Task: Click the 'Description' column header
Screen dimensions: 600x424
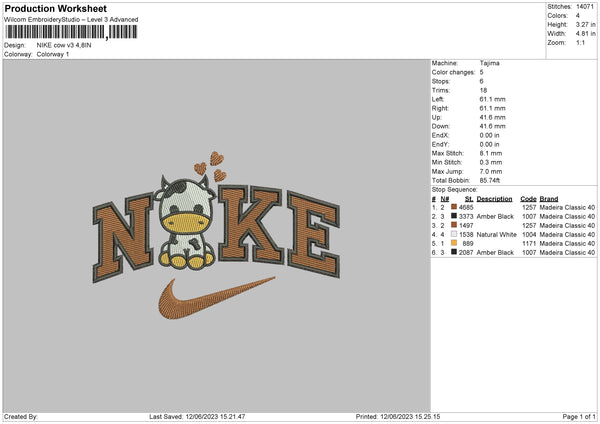Action: click(x=494, y=199)
